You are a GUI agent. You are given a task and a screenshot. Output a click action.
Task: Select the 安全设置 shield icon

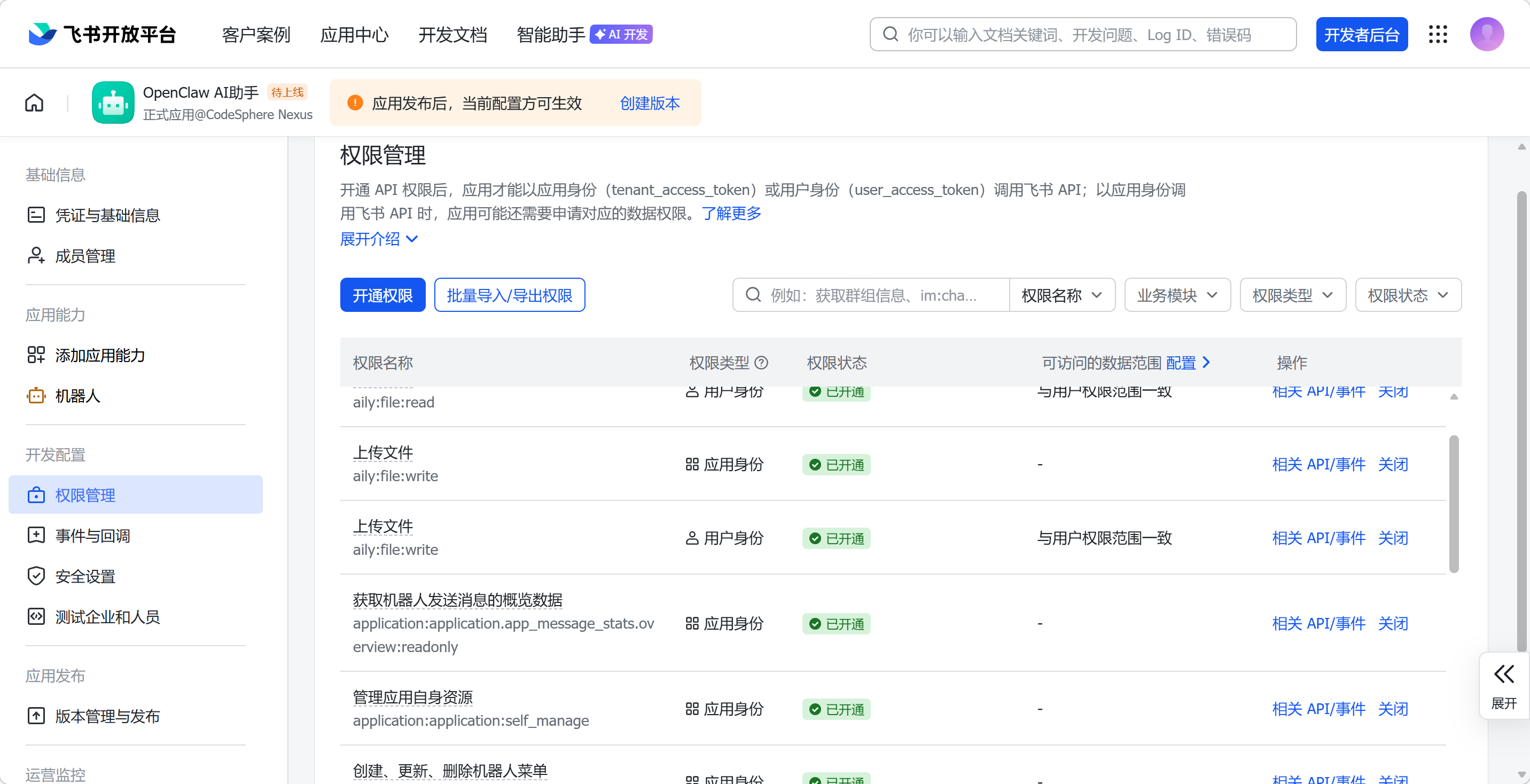coord(36,575)
